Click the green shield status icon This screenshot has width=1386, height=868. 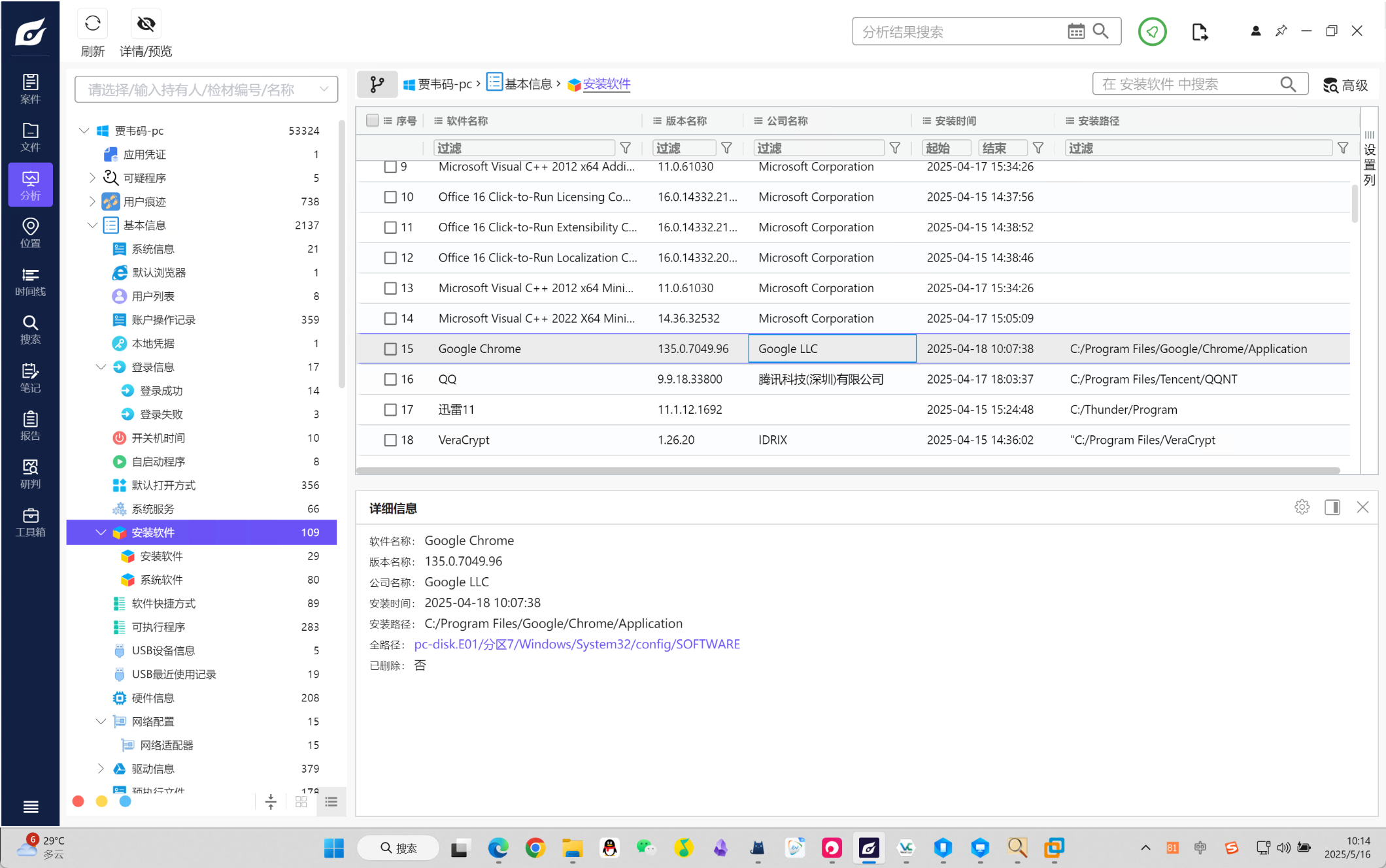1152,31
